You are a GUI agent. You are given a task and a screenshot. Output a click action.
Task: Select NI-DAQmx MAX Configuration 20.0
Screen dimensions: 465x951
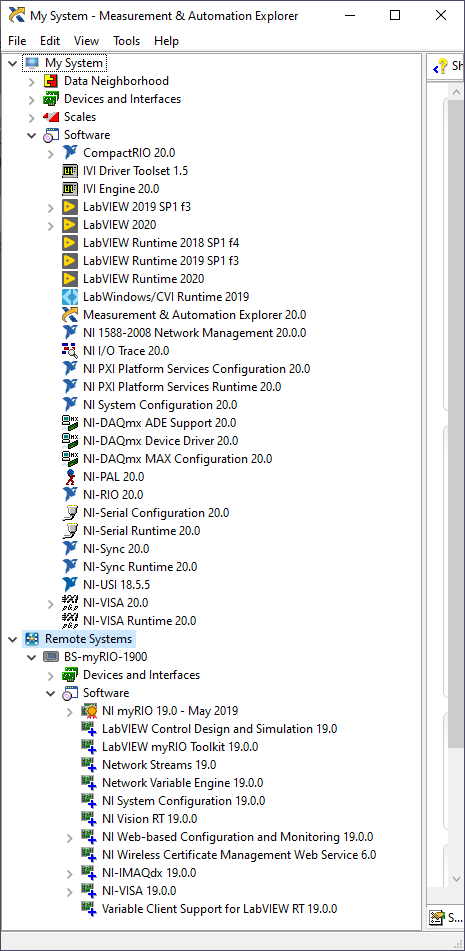click(x=178, y=459)
